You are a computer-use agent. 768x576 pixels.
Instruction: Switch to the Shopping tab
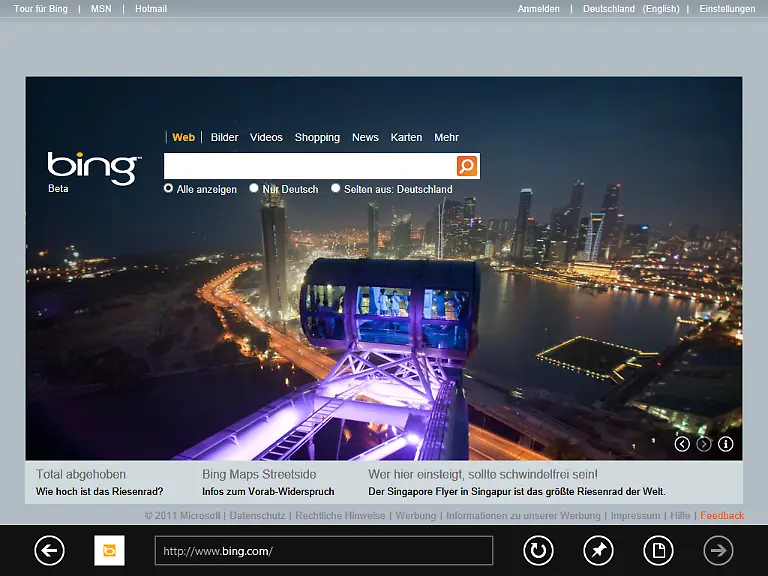[317, 138]
